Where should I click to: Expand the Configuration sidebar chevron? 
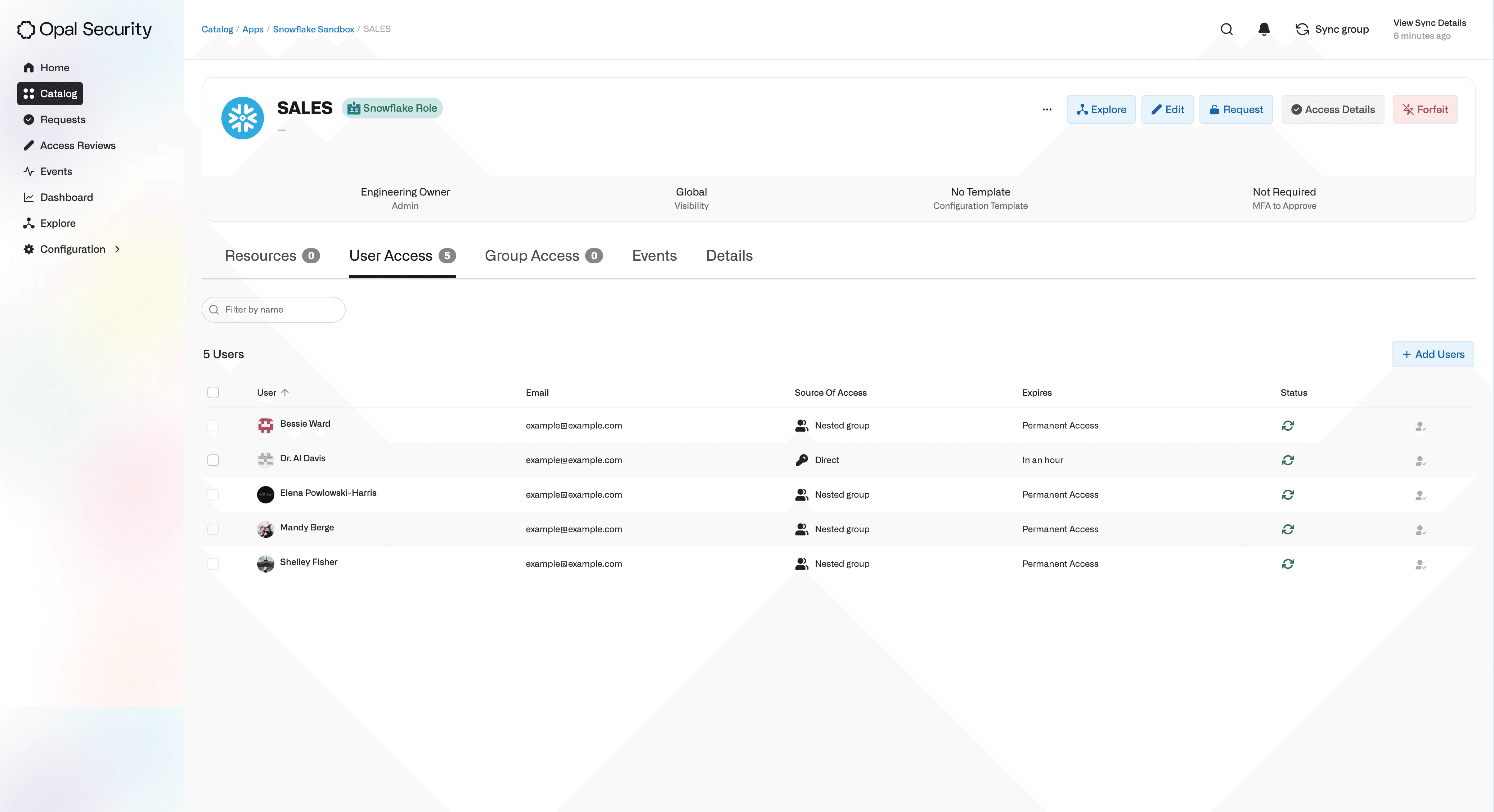(117, 250)
